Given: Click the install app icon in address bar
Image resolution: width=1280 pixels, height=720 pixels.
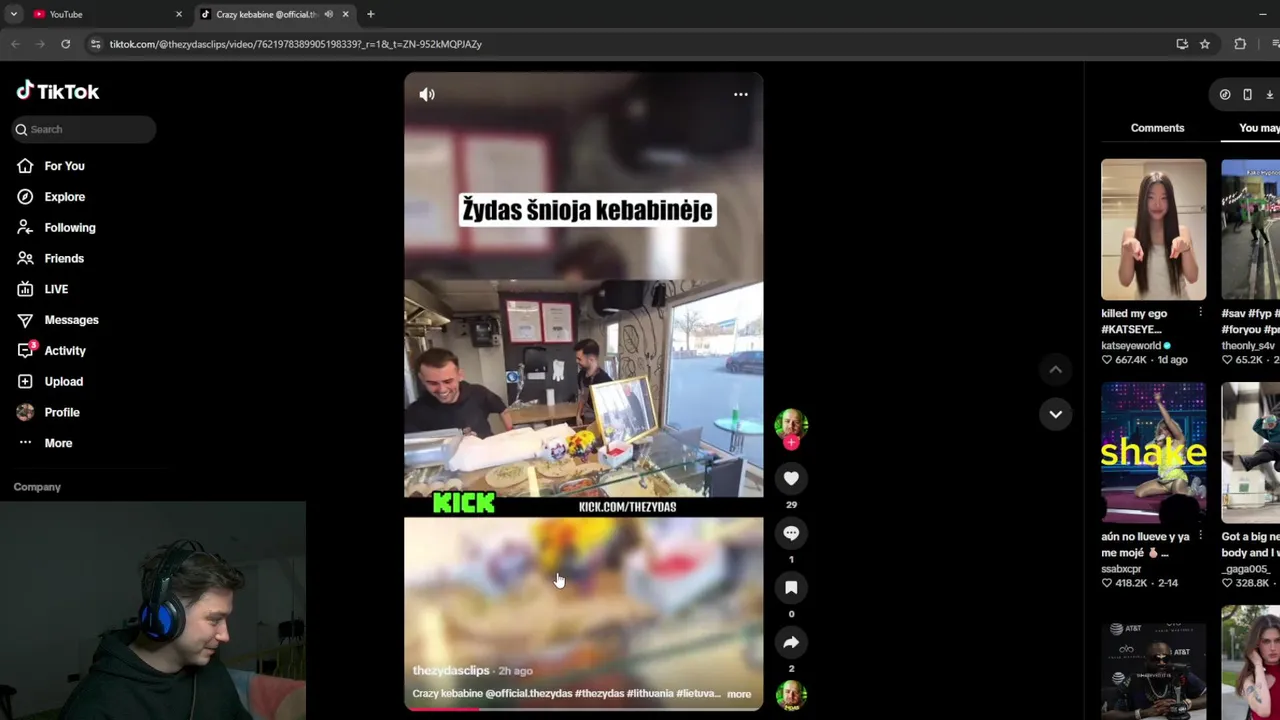Looking at the screenshot, I should (x=1182, y=44).
